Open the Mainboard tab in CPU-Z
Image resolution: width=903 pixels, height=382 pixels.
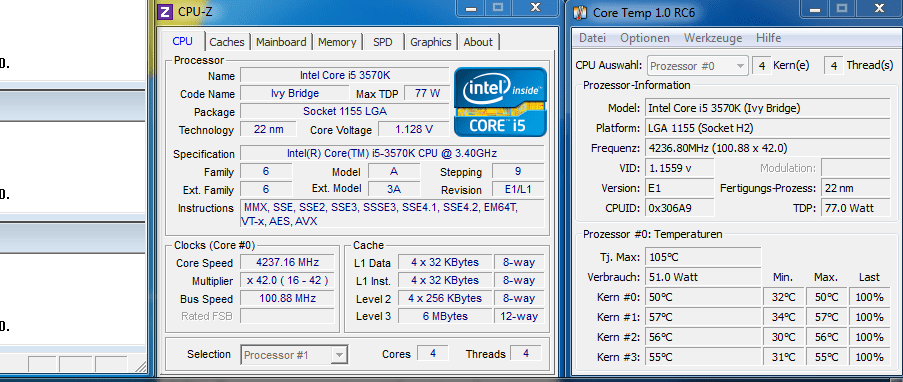point(281,42)
